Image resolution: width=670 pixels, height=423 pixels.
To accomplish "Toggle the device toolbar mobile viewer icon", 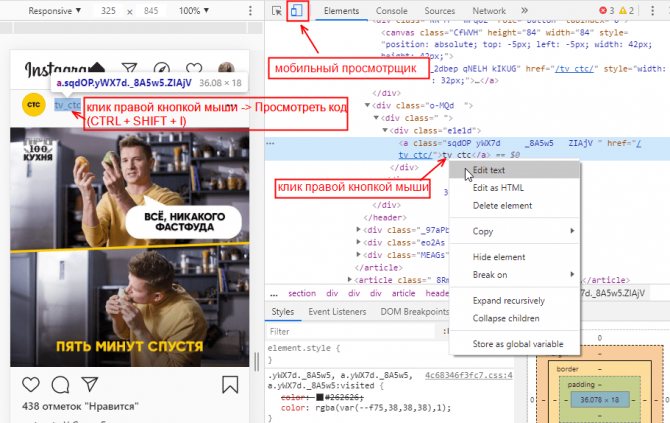I will click(297, 10).
